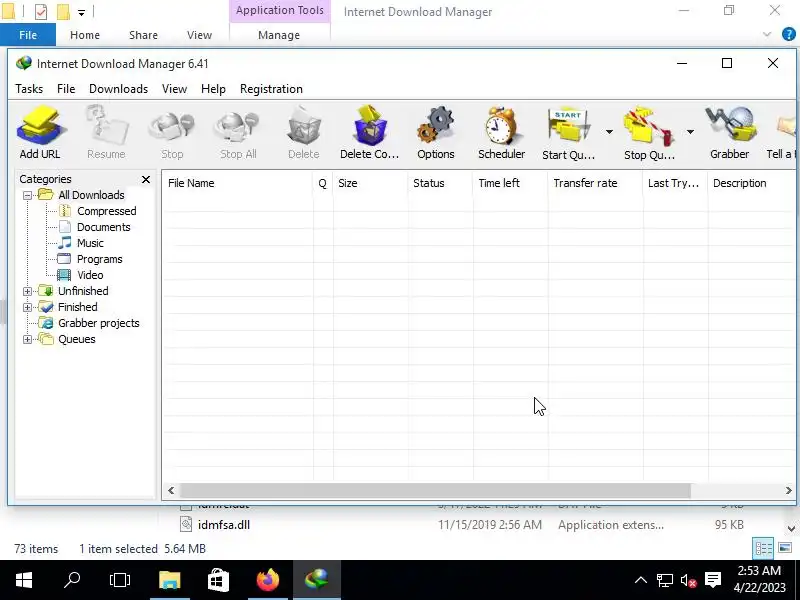Click the horizontal scrollbar left arrow
This screenshot has width=800, height=600.
click(x=171, y=490)
